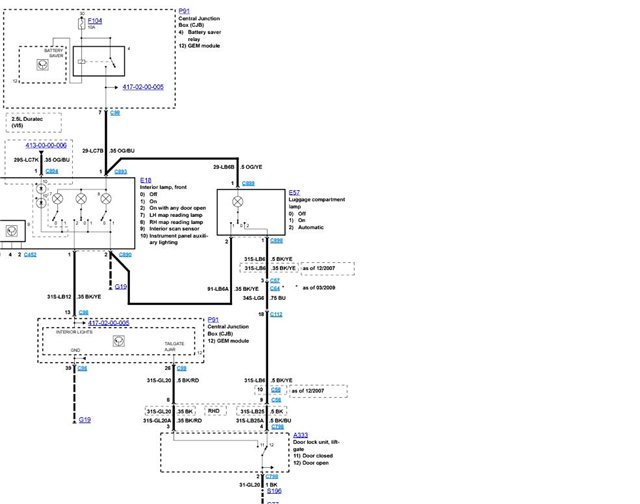Open P91 link beside Battery saver relay text
Image resolution: width=640 pixels, height=504 pixels.
click(x=184, y=11)
